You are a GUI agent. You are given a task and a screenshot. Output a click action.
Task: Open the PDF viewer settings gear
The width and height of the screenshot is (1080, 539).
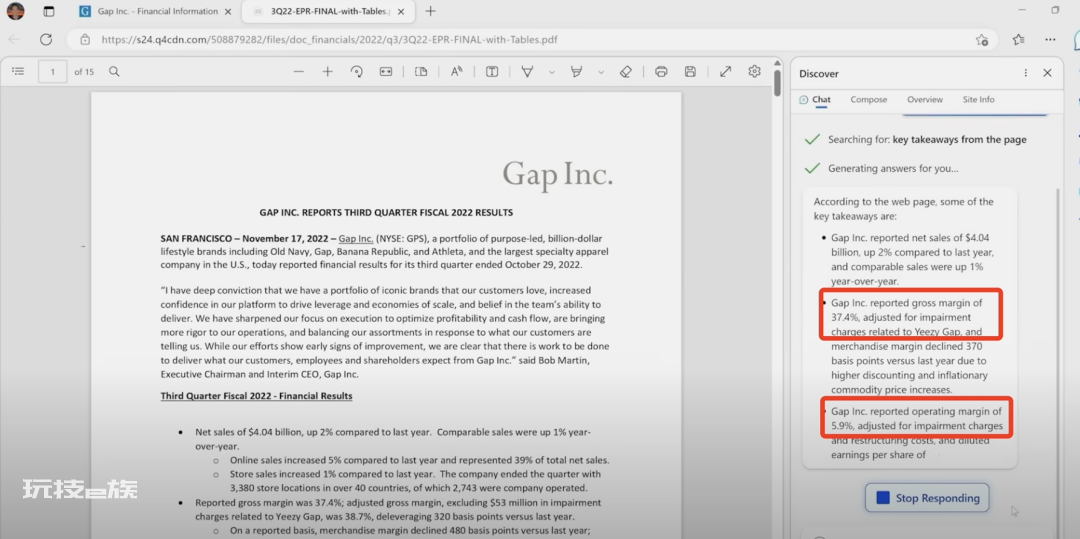click(x=754, y=72)
